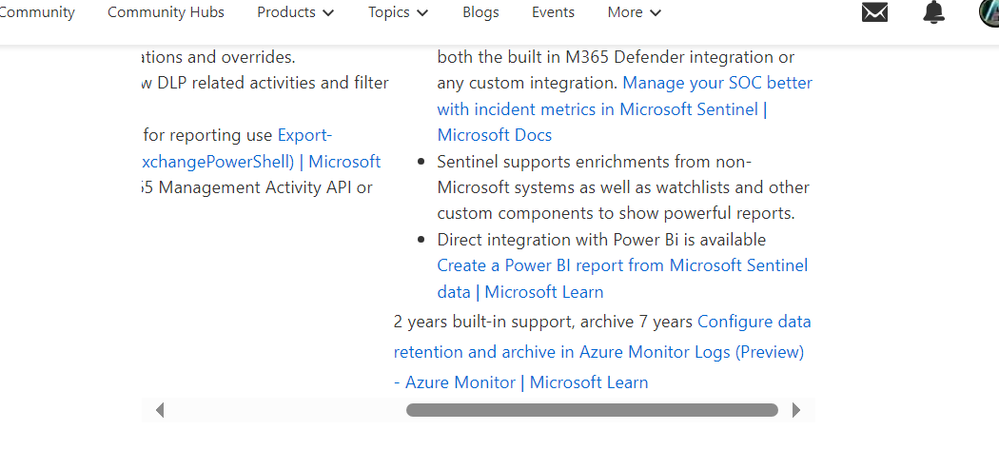
Task: Click the right scroll arrow
Action: [x=796, y=410]
